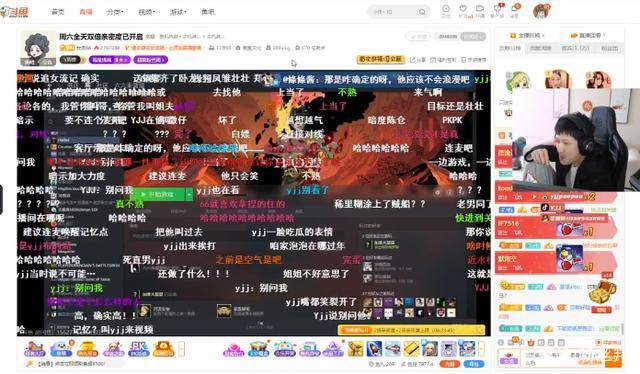
Task: Click the streamer's profile avatar
Action: click(38, 48)
